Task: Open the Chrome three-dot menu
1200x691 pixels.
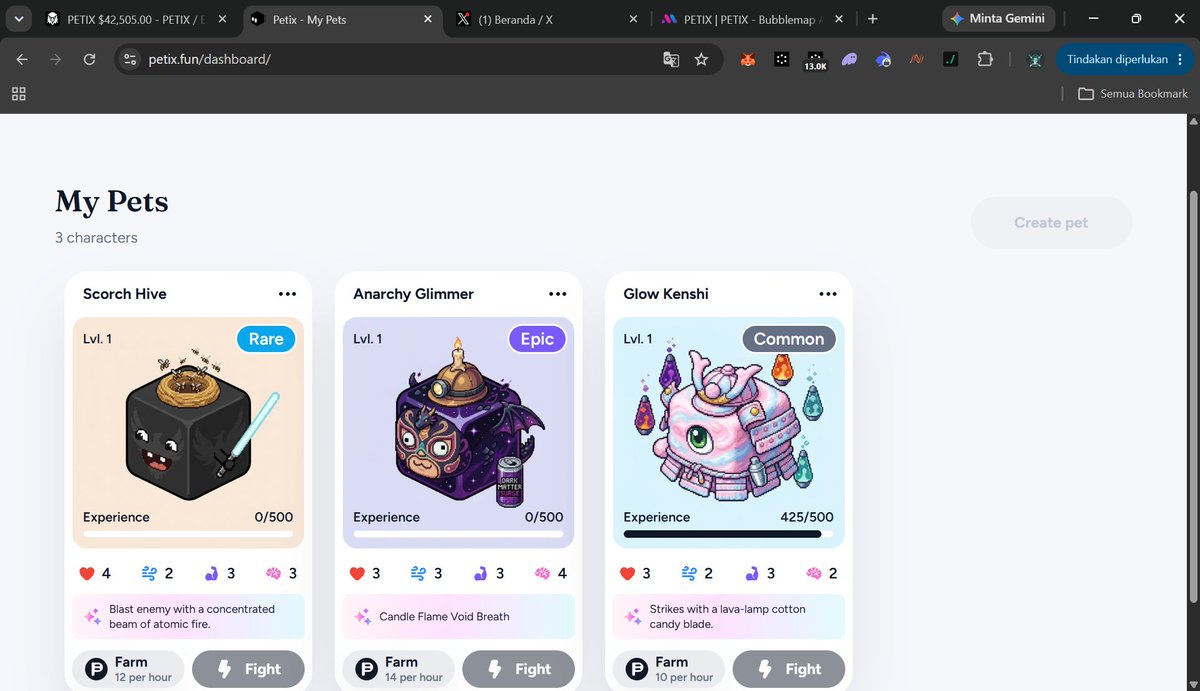Action: click(x=1183, y=60)
